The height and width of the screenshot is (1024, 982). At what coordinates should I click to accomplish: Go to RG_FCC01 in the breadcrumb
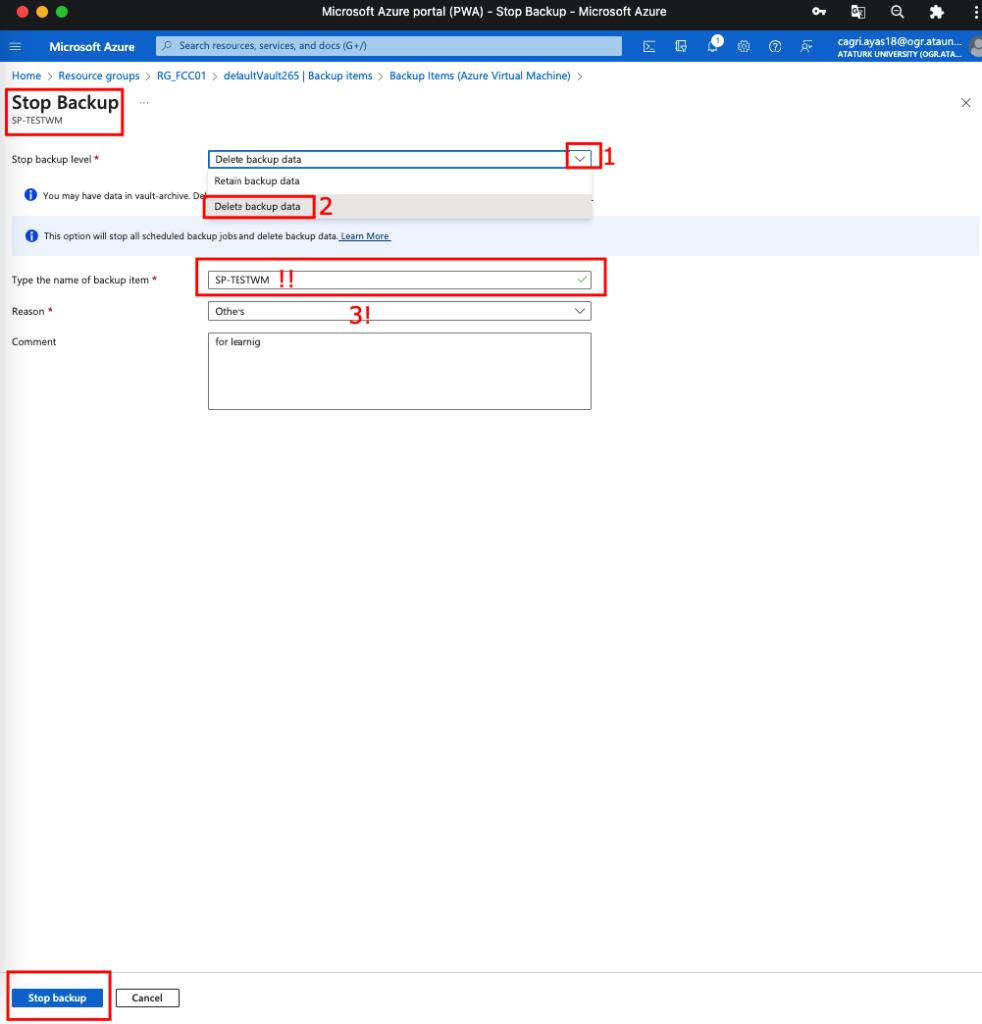(x=181, y=76)
